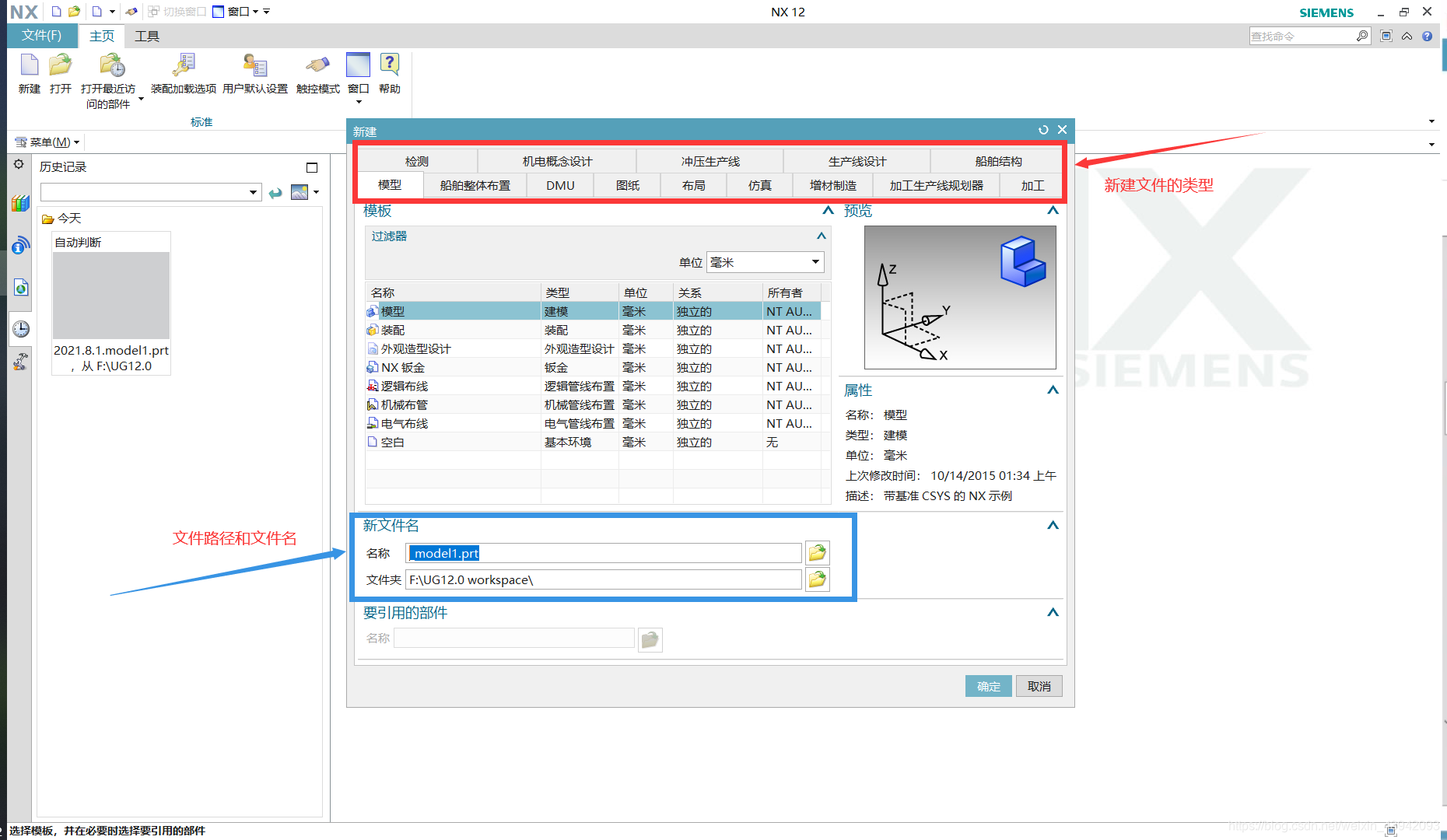
Task: Click the command finder search magnifier icon
Action: tap(1361, 36)
